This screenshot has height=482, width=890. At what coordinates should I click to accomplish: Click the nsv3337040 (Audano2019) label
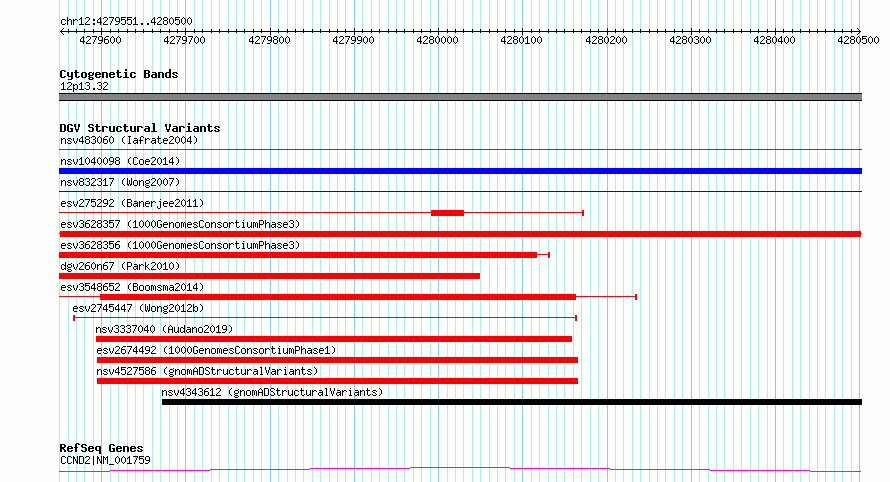pos(164,329)
